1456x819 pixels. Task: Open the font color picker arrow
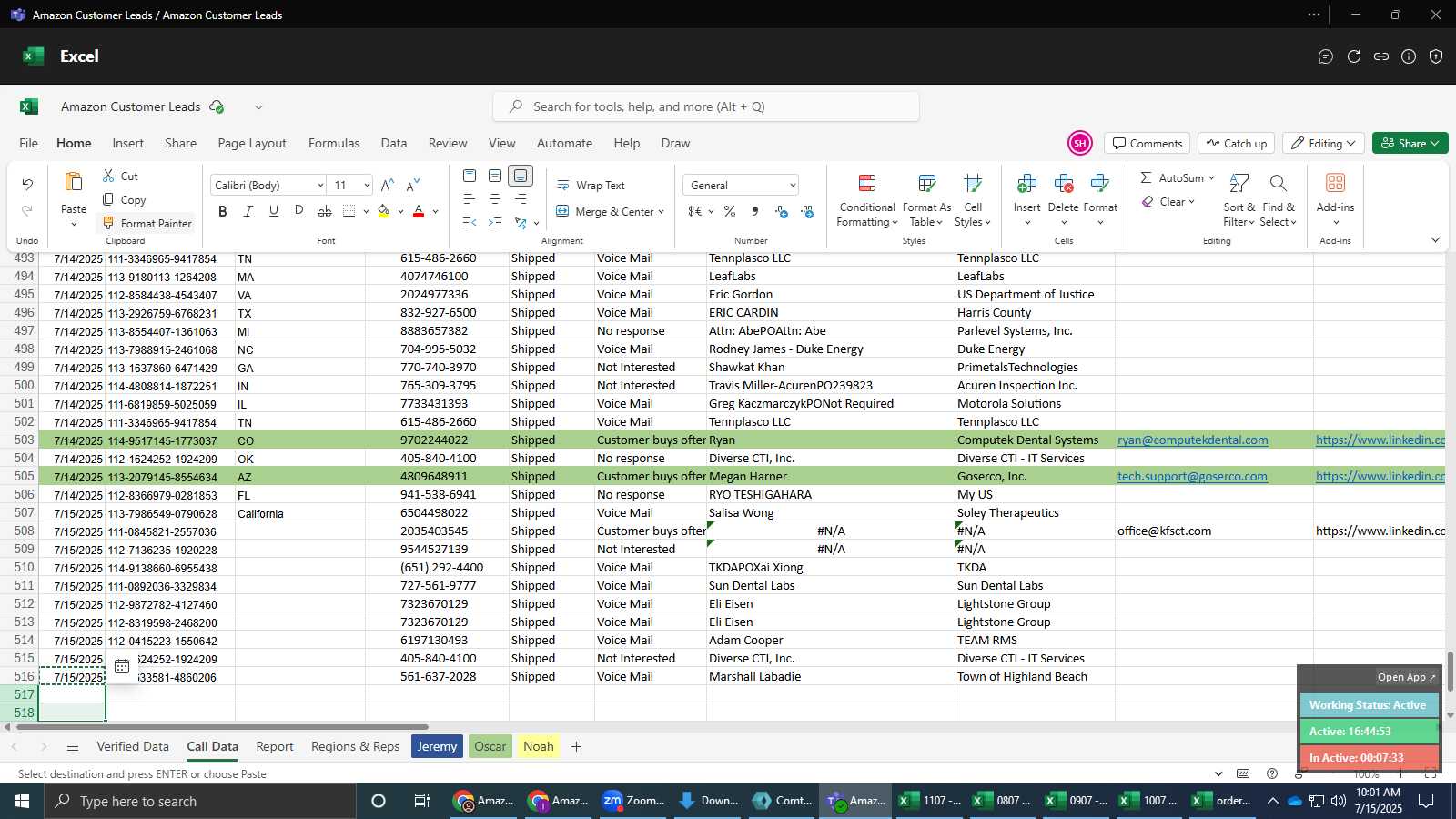coord(435,212)
